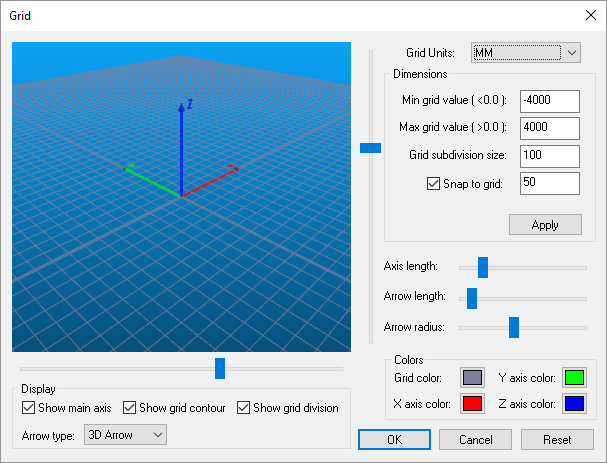Toggle Show grid division option
The image size is (607, 463).
click(243, 408)
